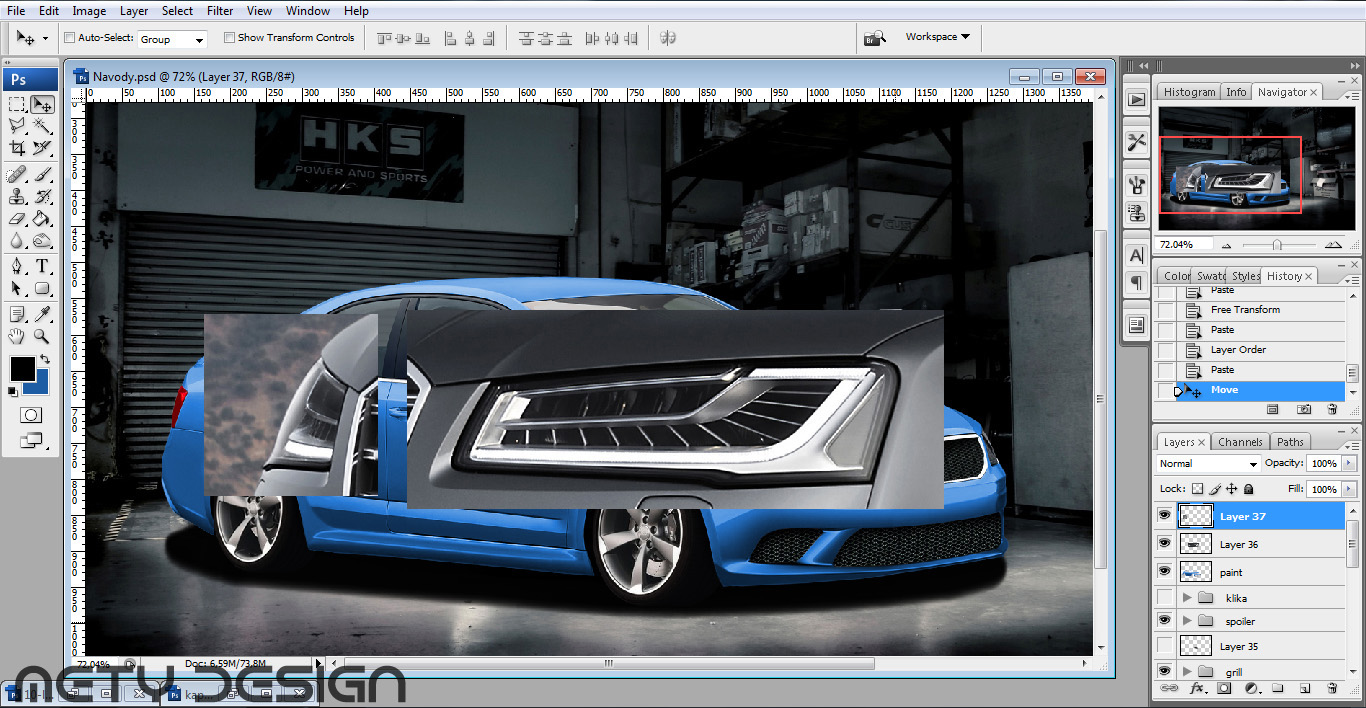Open the Filter menu

point(220,11)
